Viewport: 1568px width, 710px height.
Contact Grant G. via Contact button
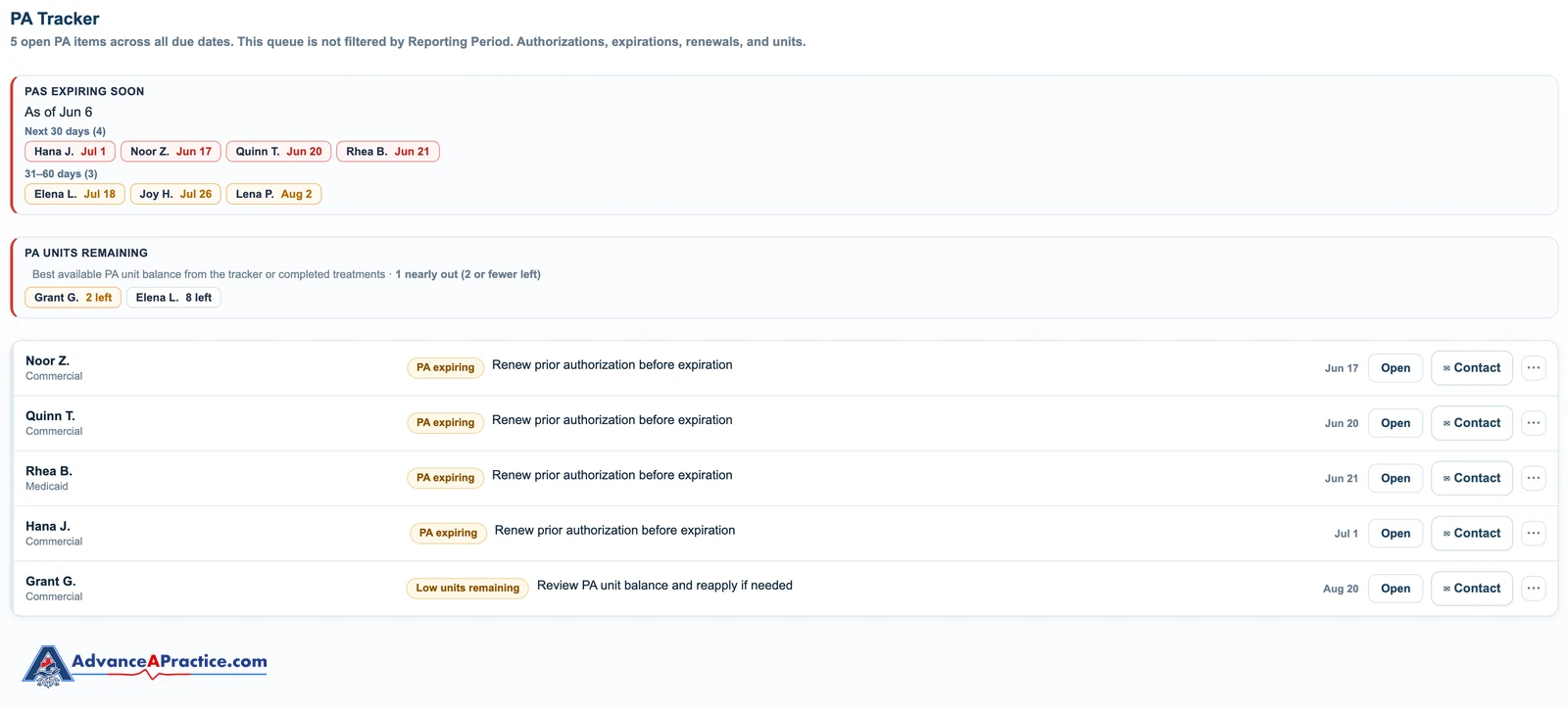[x=1472, y=589]
